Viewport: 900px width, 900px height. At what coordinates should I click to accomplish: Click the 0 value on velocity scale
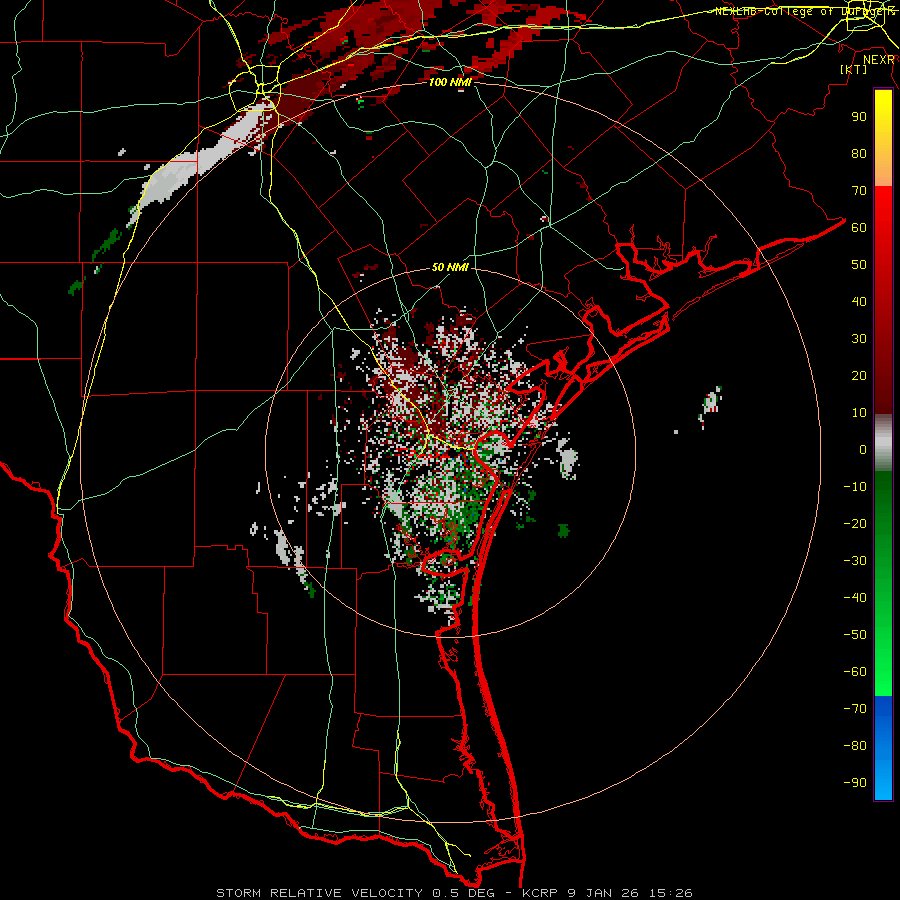pyautogui.click(x=863, y=450)
